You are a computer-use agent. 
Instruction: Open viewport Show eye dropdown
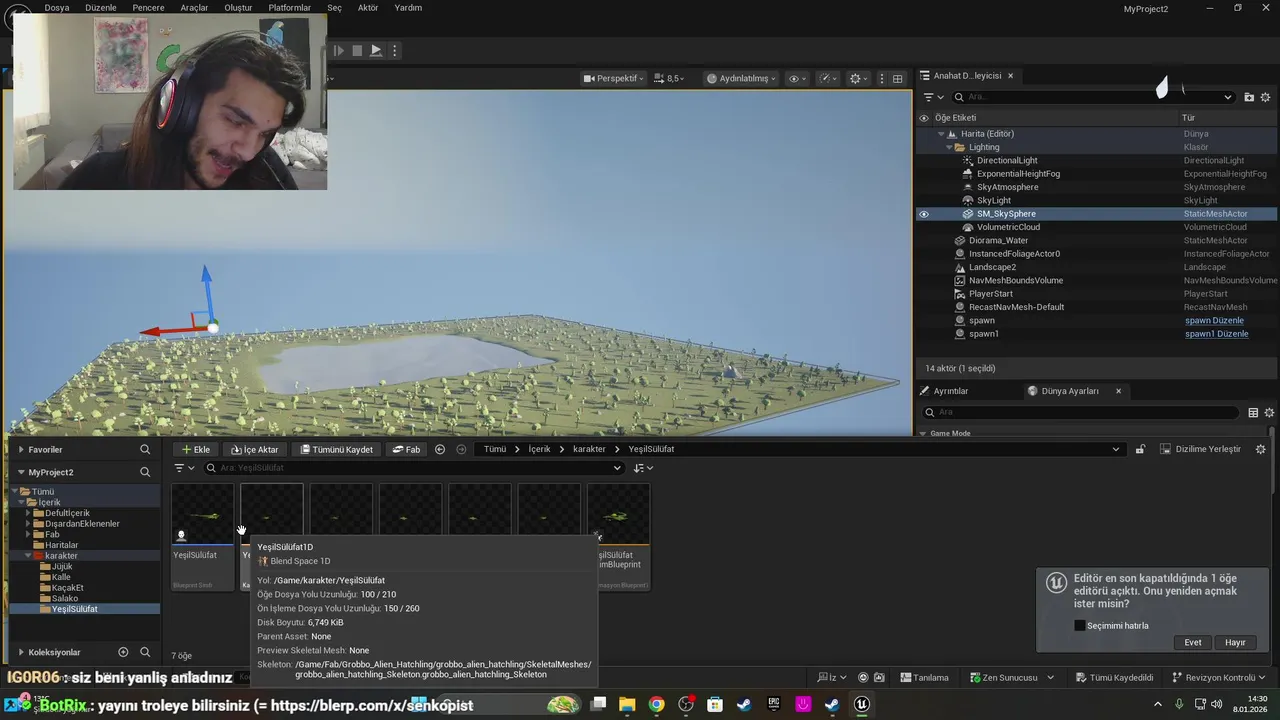pos(798,78)
